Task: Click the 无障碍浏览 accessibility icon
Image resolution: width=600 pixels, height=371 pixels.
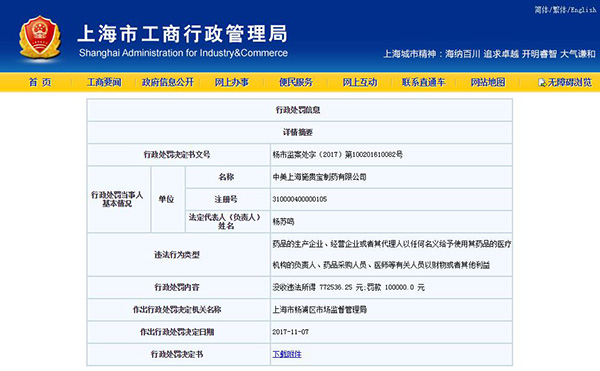Action: tap(542, 82)
